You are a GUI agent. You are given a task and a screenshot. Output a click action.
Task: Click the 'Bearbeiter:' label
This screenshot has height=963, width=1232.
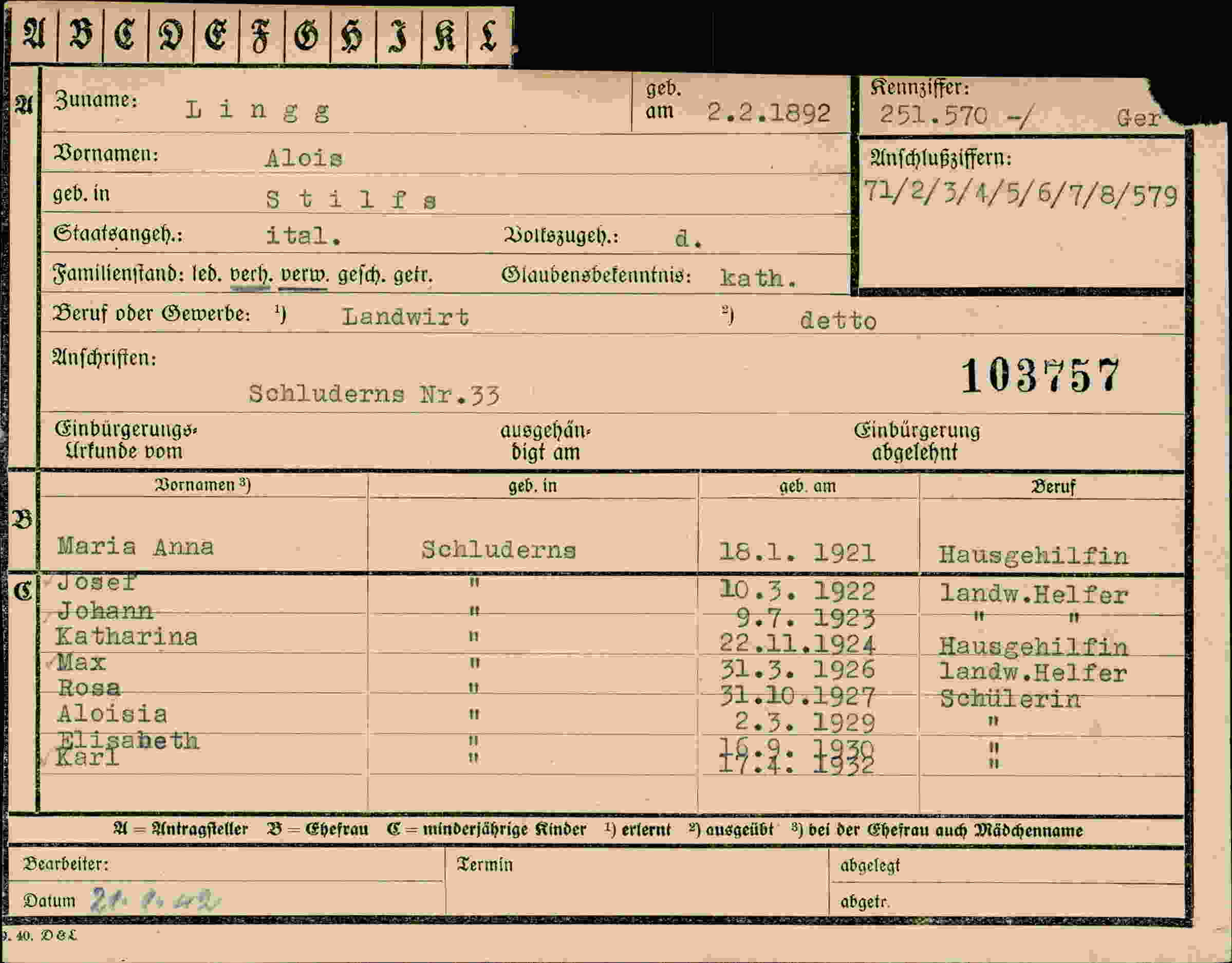(66, 864)
